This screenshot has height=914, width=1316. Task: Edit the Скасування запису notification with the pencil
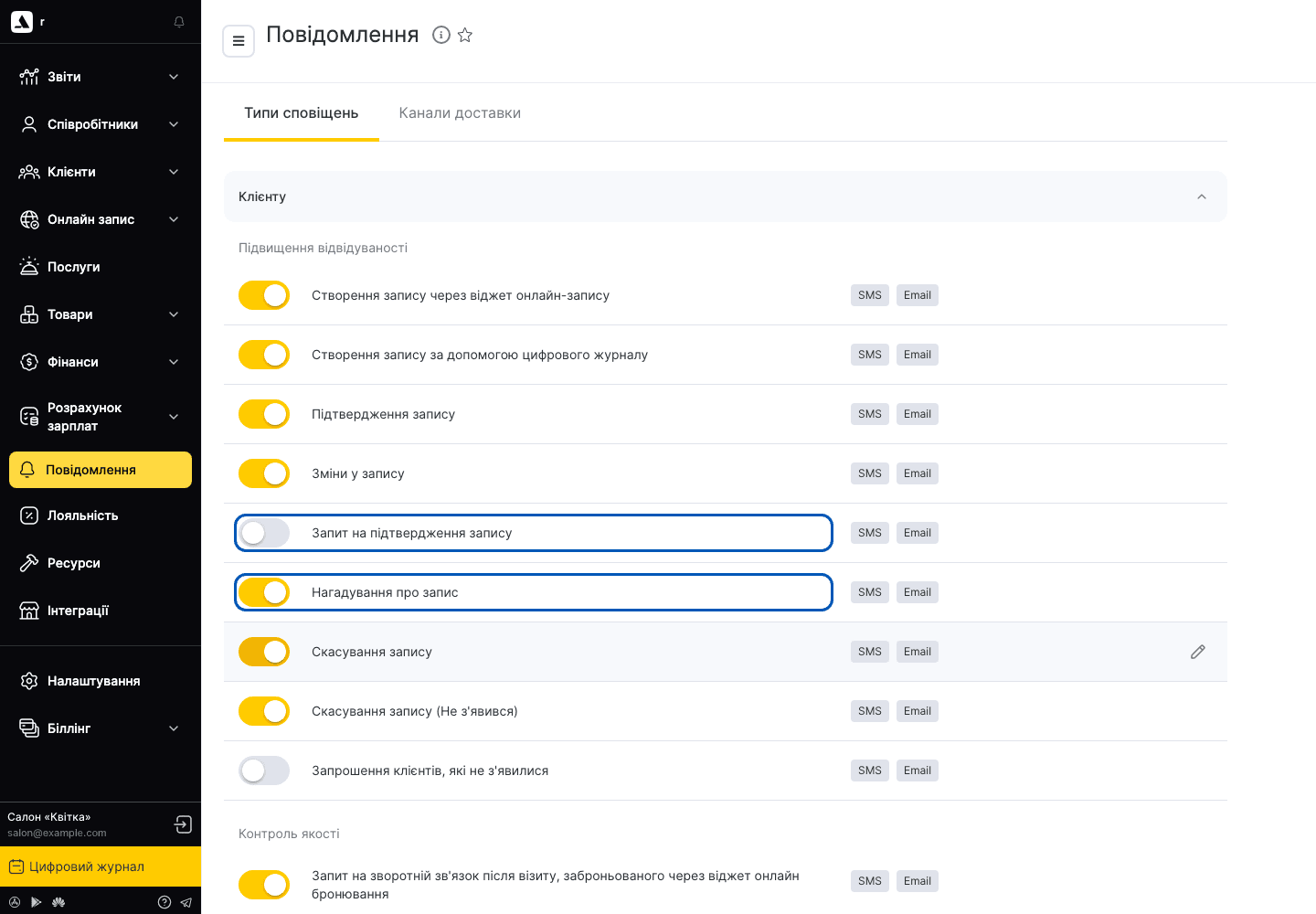1198,652
